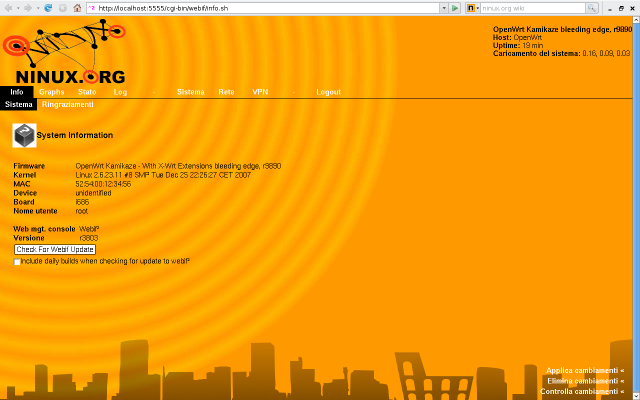Click the green Go button beside address bar
This screenshot has width=640, height=400.
click(455, 7)
